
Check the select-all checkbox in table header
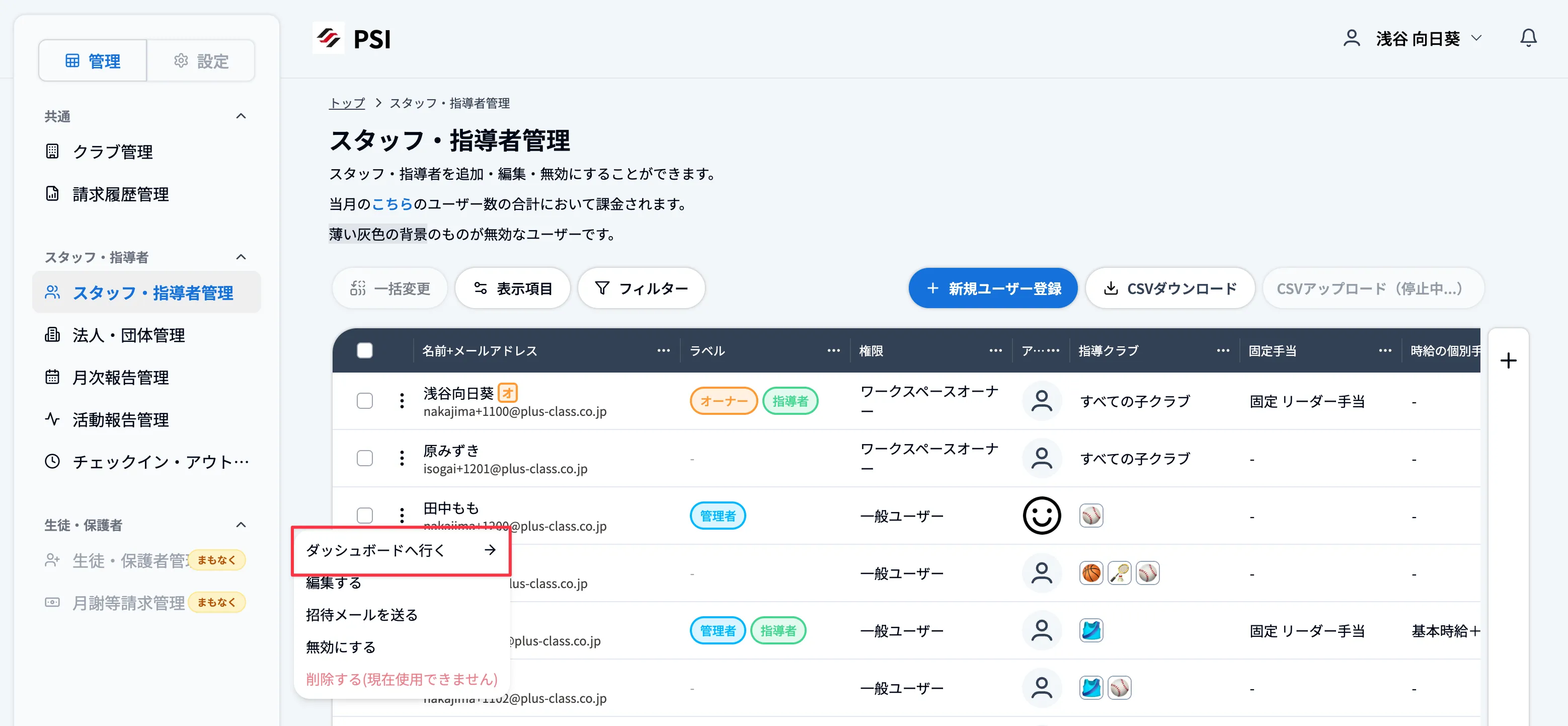(x=365, y=350)
